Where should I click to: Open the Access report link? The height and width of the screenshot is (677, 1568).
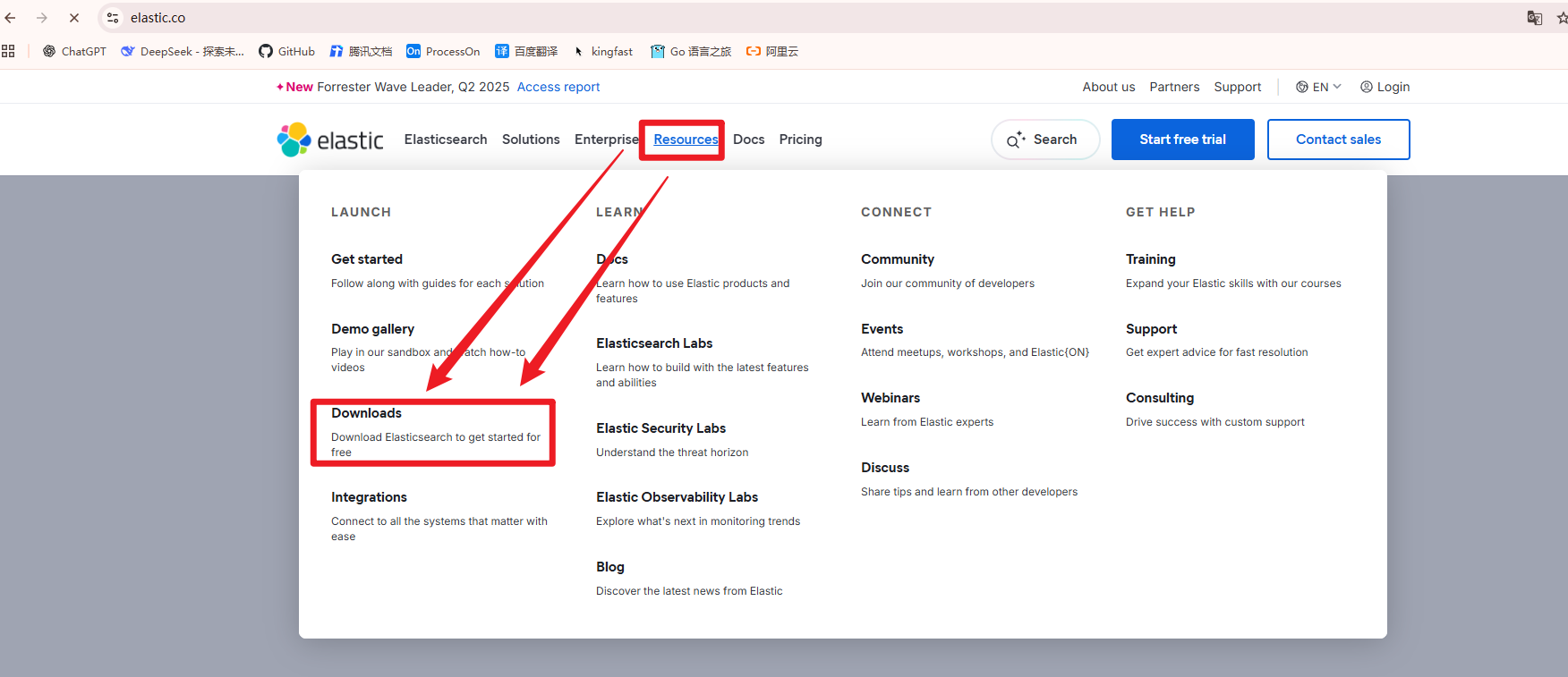[x=558, y=87]
